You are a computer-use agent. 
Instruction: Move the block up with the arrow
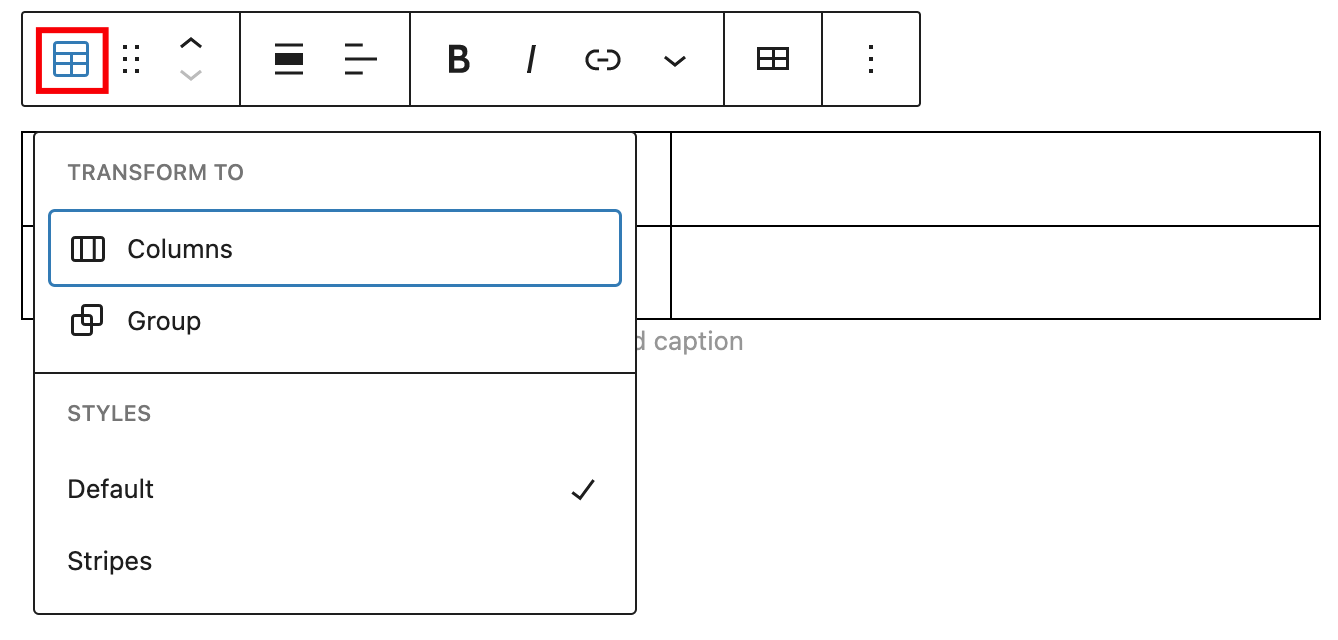pos(190,44)
